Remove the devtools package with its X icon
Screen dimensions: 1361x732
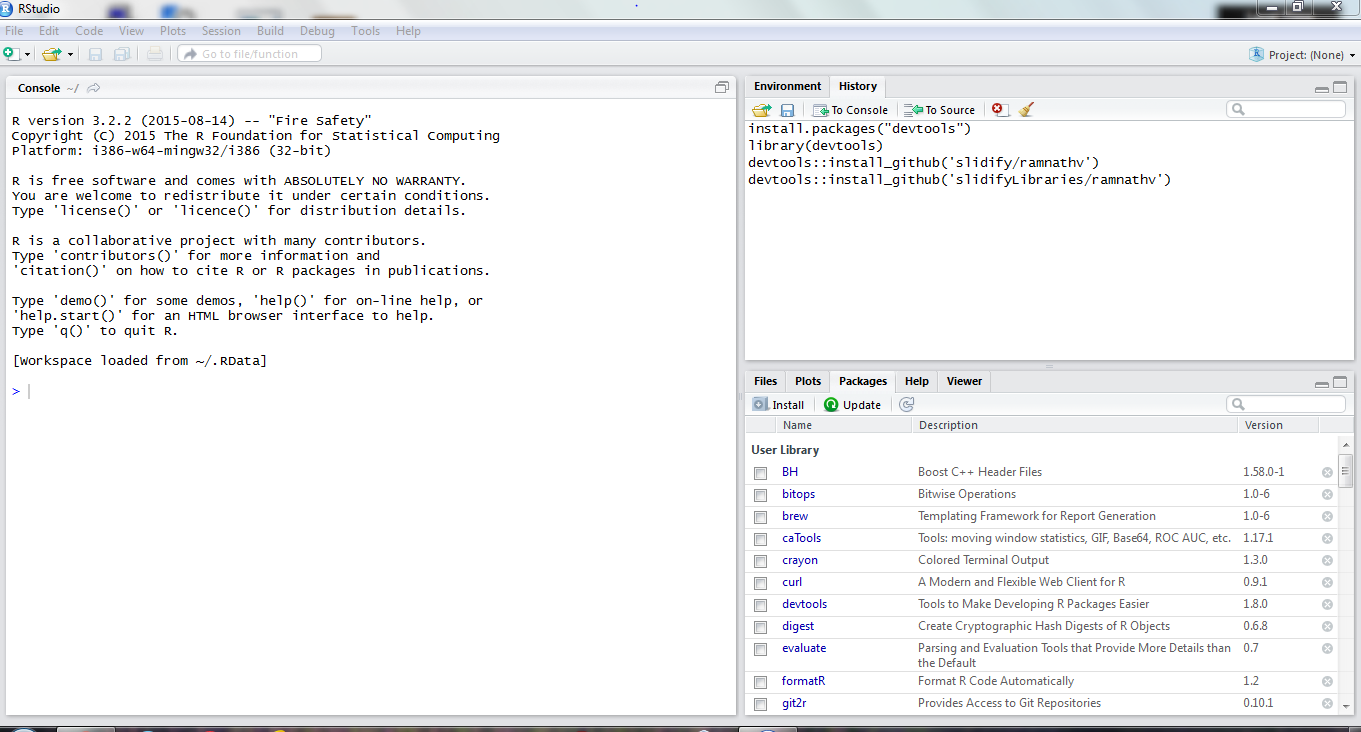tap(1327, 605)
